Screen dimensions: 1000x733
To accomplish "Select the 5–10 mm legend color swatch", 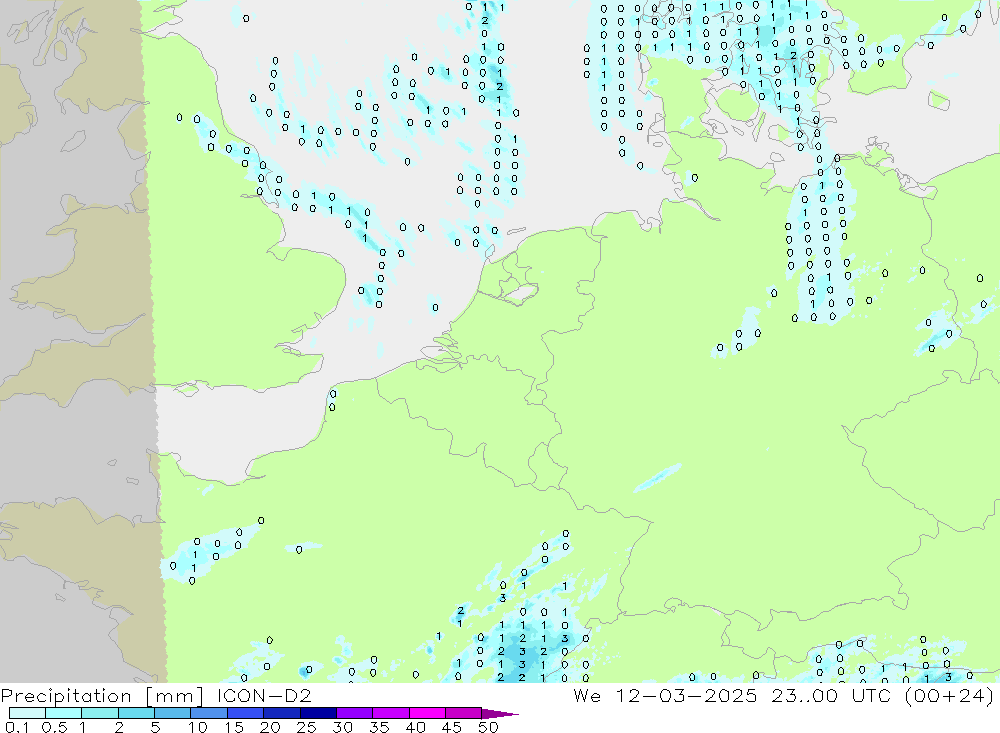I will click(x=173, y=713).
